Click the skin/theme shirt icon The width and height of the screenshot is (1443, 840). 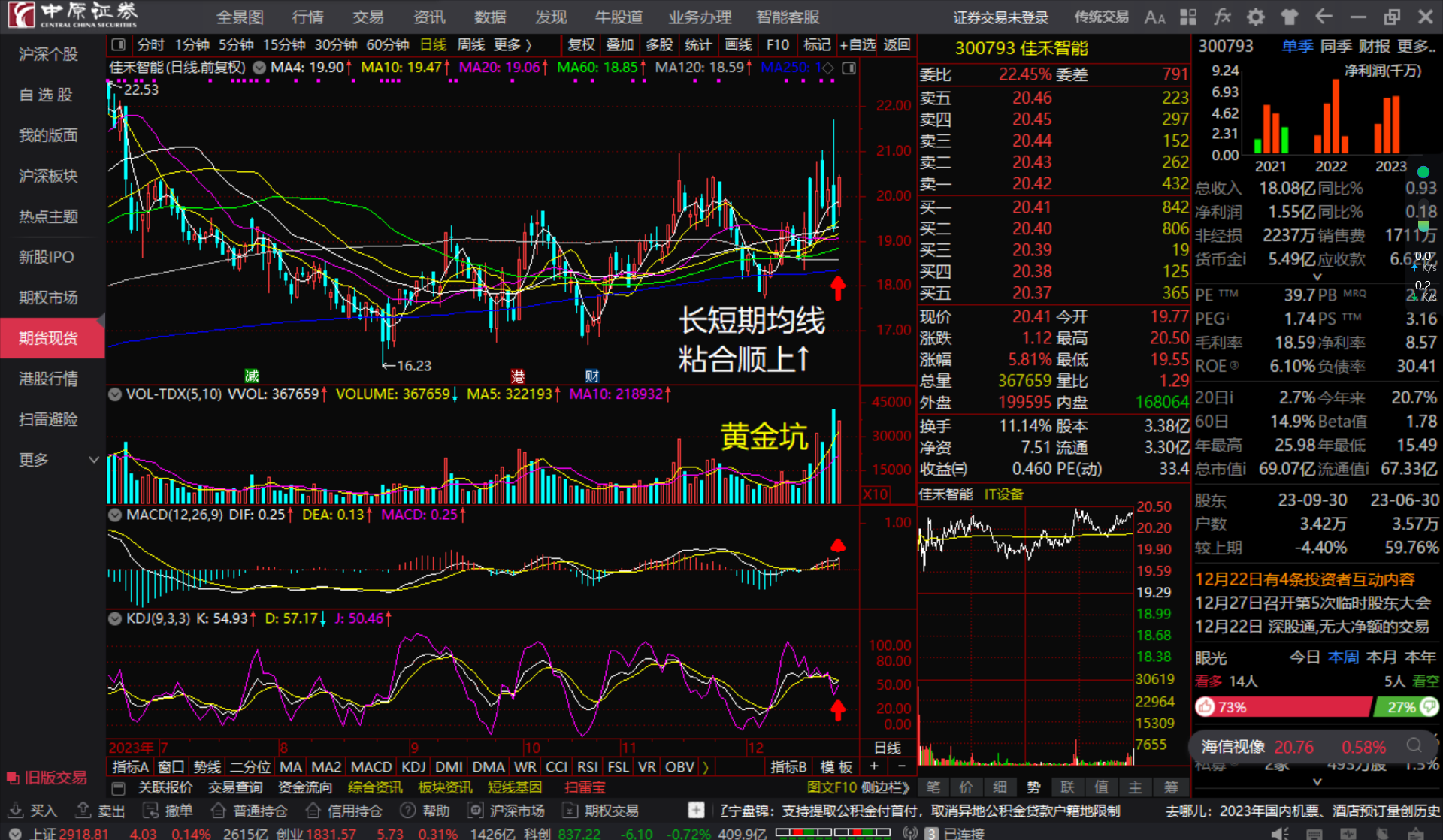coord(1290,17)
